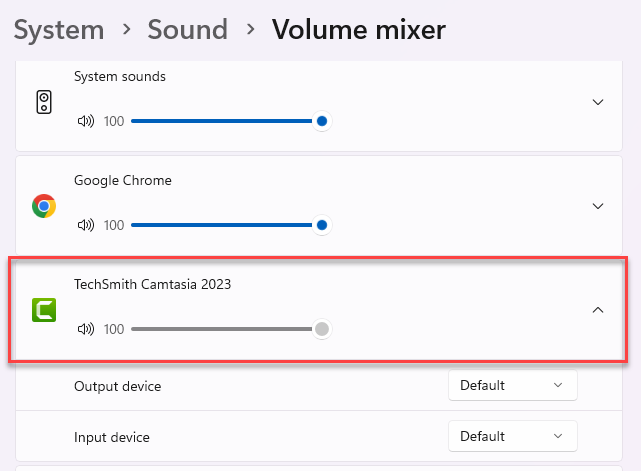Expand the System sounds chevron

click(x=598, y=102)
